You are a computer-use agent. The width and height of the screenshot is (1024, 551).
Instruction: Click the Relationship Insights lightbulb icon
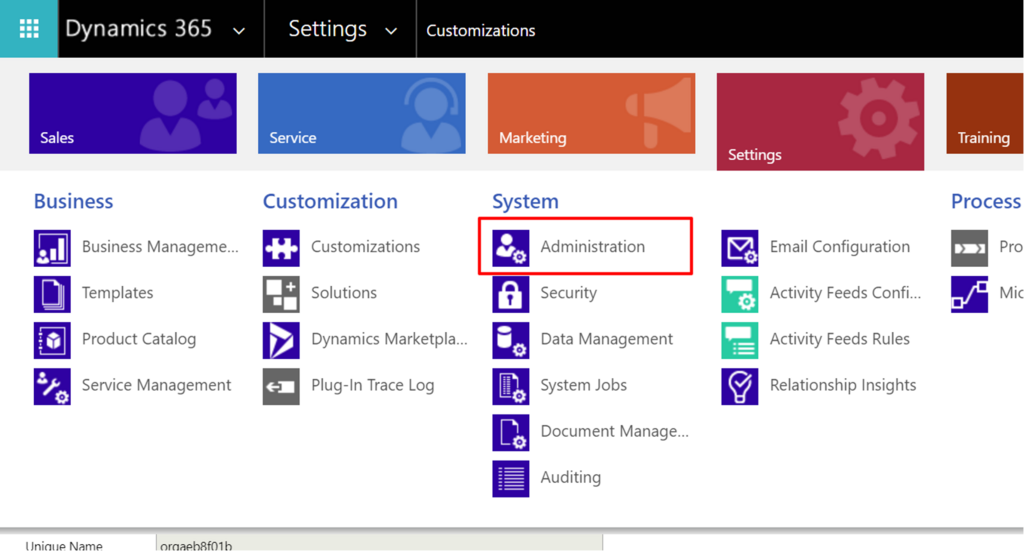(x=740, y=386)
